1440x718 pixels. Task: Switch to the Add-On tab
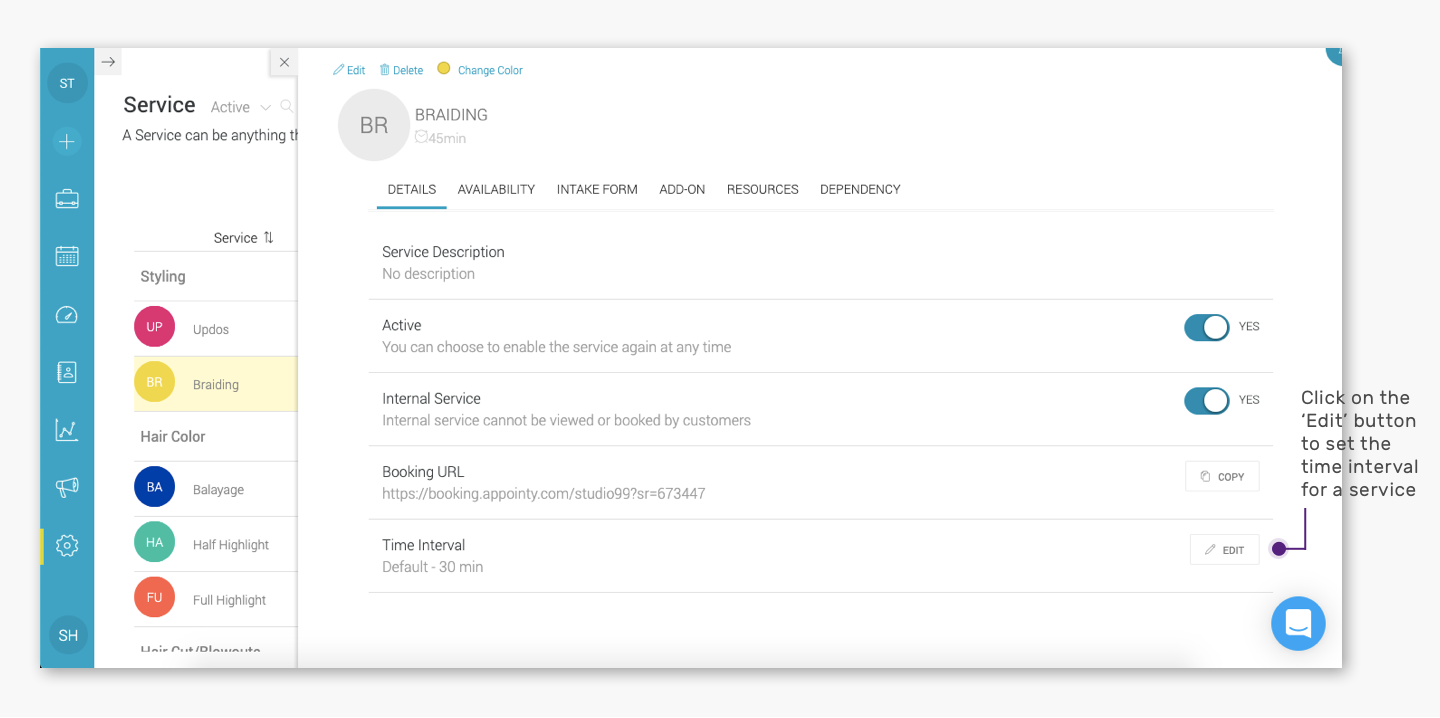[682, 189]
